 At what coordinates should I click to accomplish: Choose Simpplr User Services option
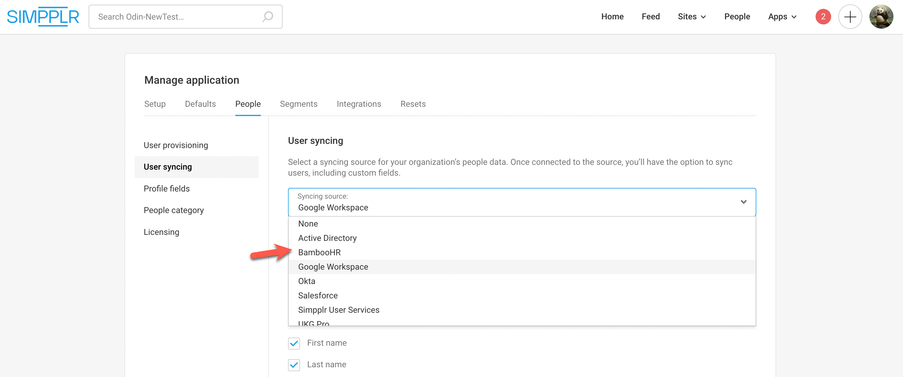tap(522, 310)
